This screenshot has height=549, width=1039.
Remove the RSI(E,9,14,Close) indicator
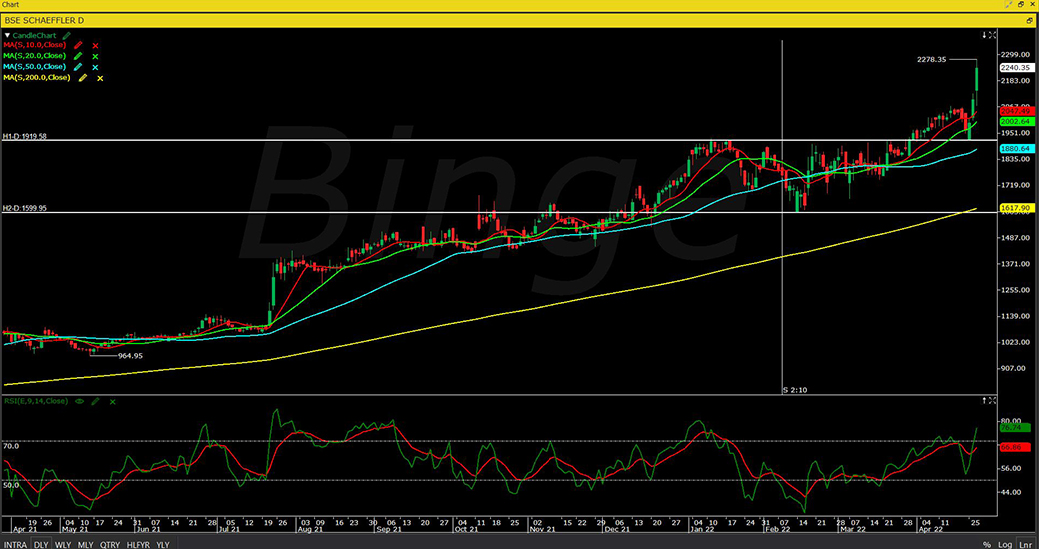(x=112, y=401)
